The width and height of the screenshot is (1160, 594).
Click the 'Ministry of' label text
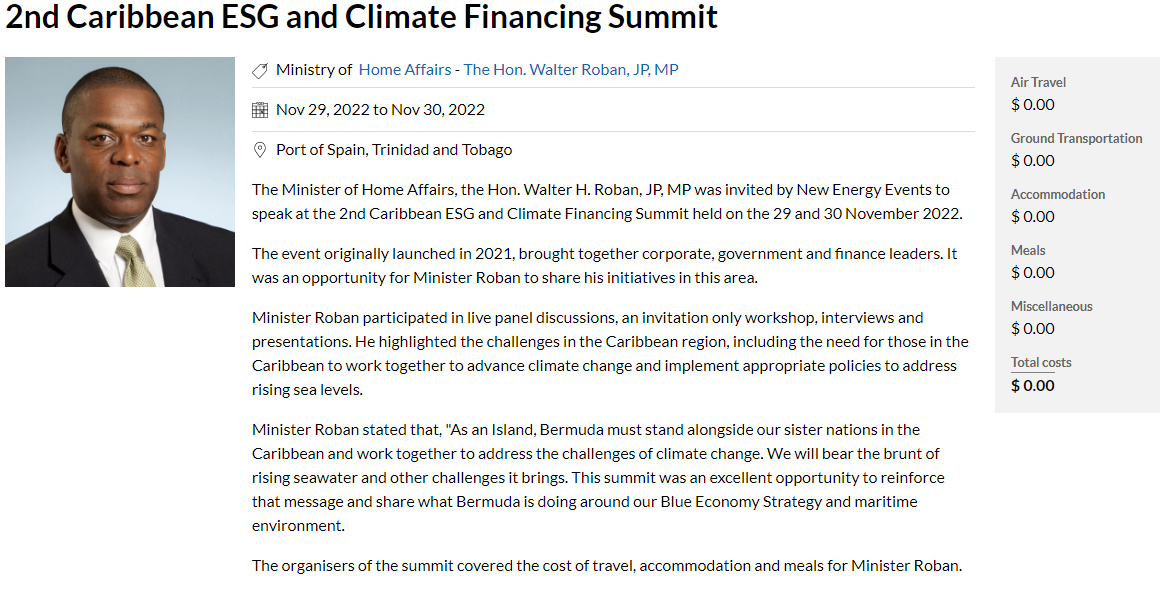click(314, 70)
